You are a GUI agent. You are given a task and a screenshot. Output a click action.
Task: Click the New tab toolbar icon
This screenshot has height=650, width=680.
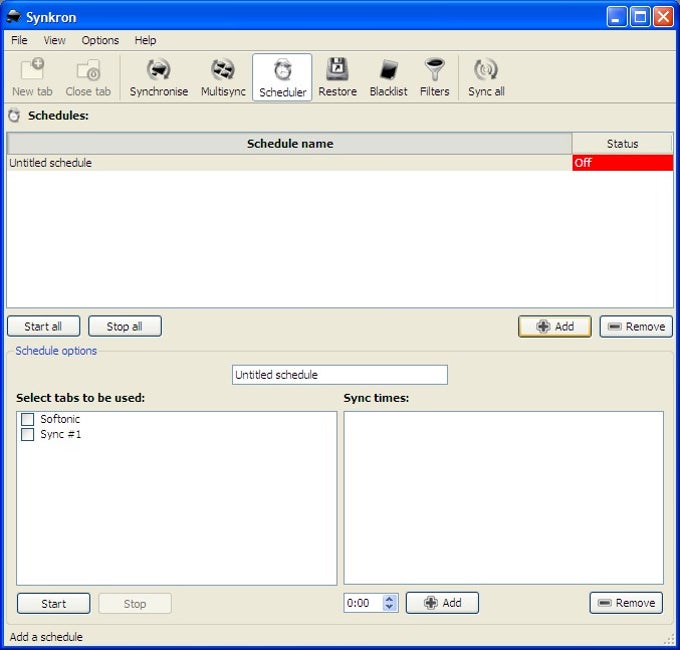32,77
